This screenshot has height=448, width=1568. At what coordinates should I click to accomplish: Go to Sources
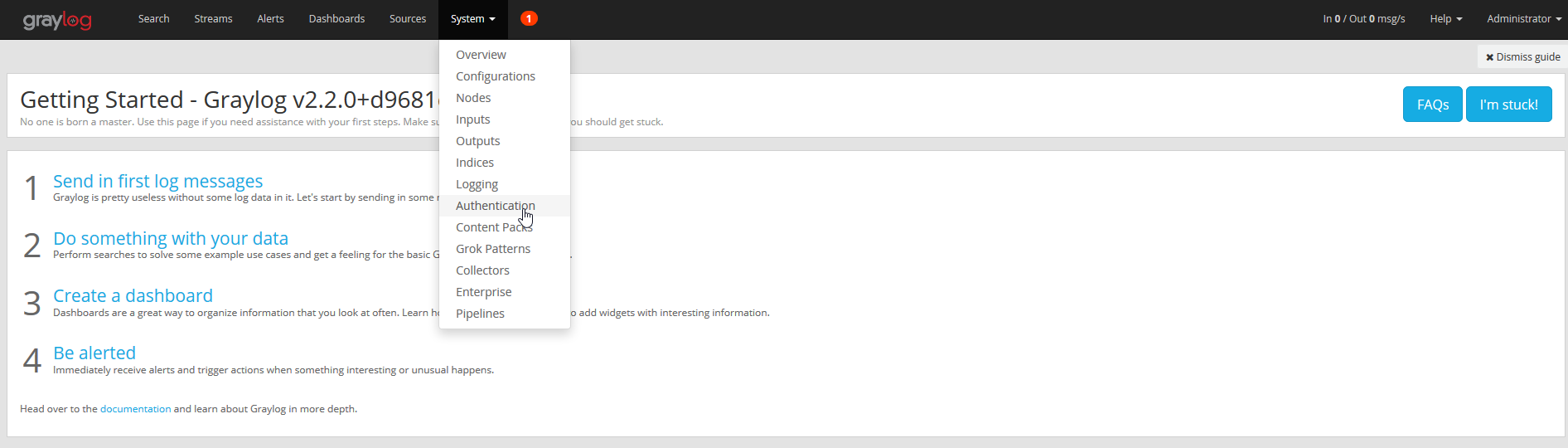[408, 18]
